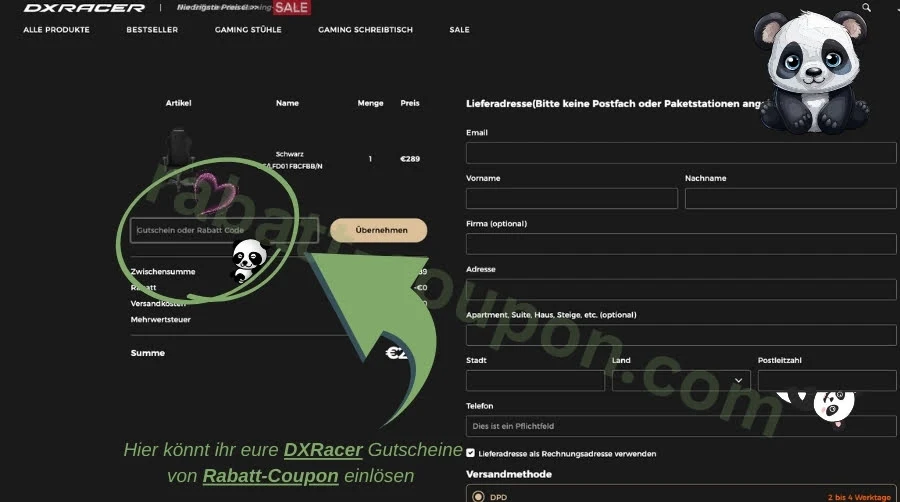900x502 pixels.
Task: Click the product name Schwarz text
Action: pyautogui.click(x=290, y=154)
